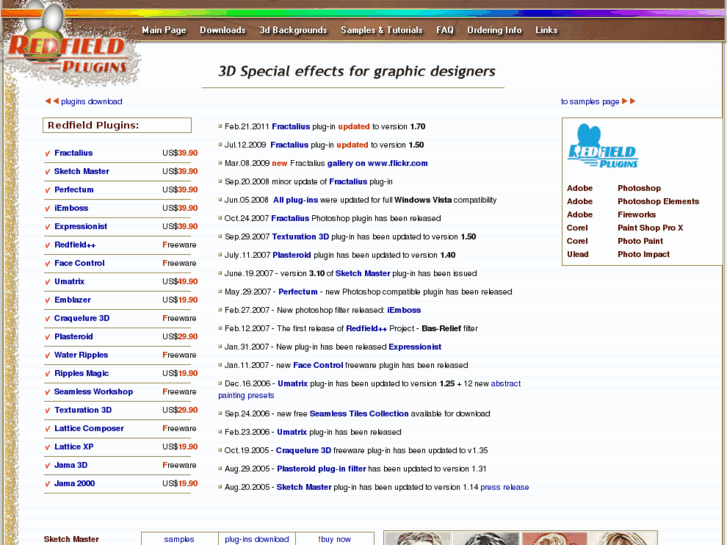Open iEmboss plugin from the list
The image size is (727, 545).
[x=71, y=208]
